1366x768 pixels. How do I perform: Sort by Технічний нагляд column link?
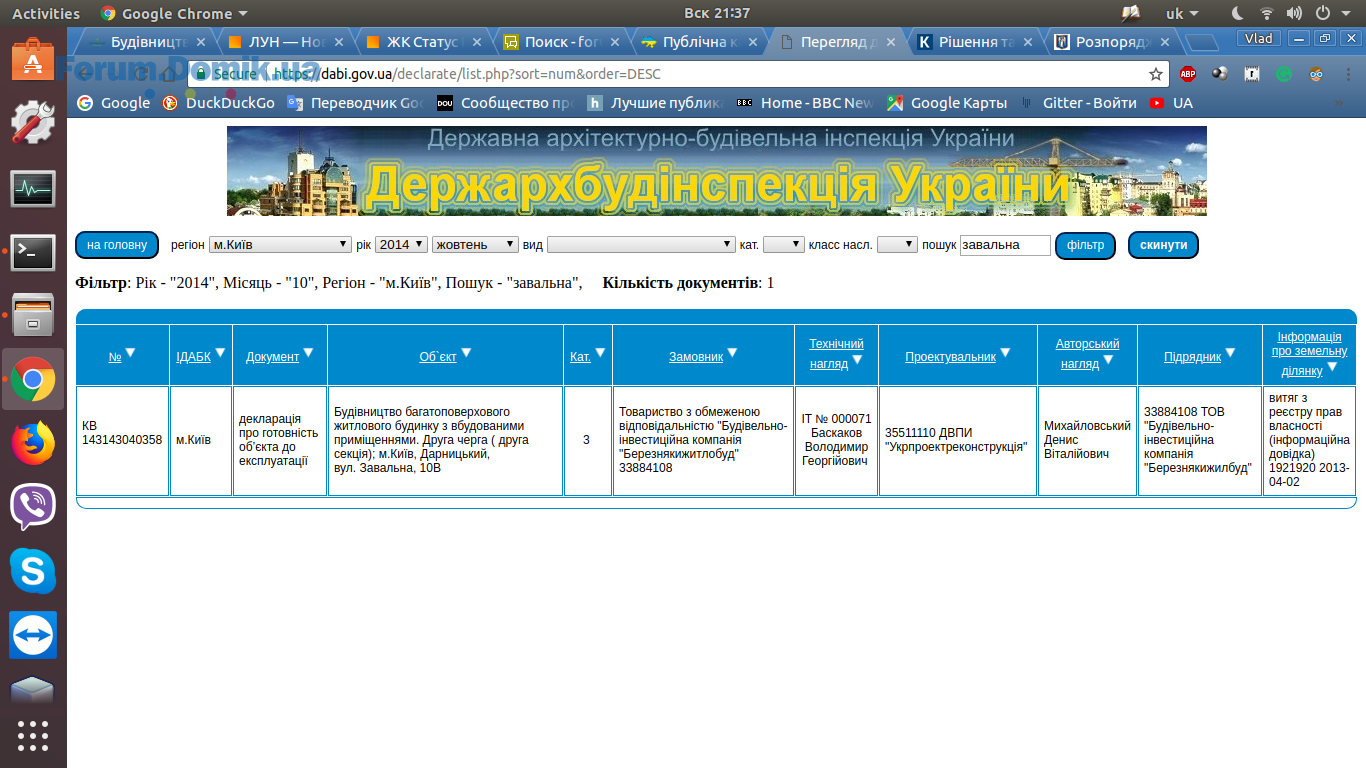pos(836,354)
